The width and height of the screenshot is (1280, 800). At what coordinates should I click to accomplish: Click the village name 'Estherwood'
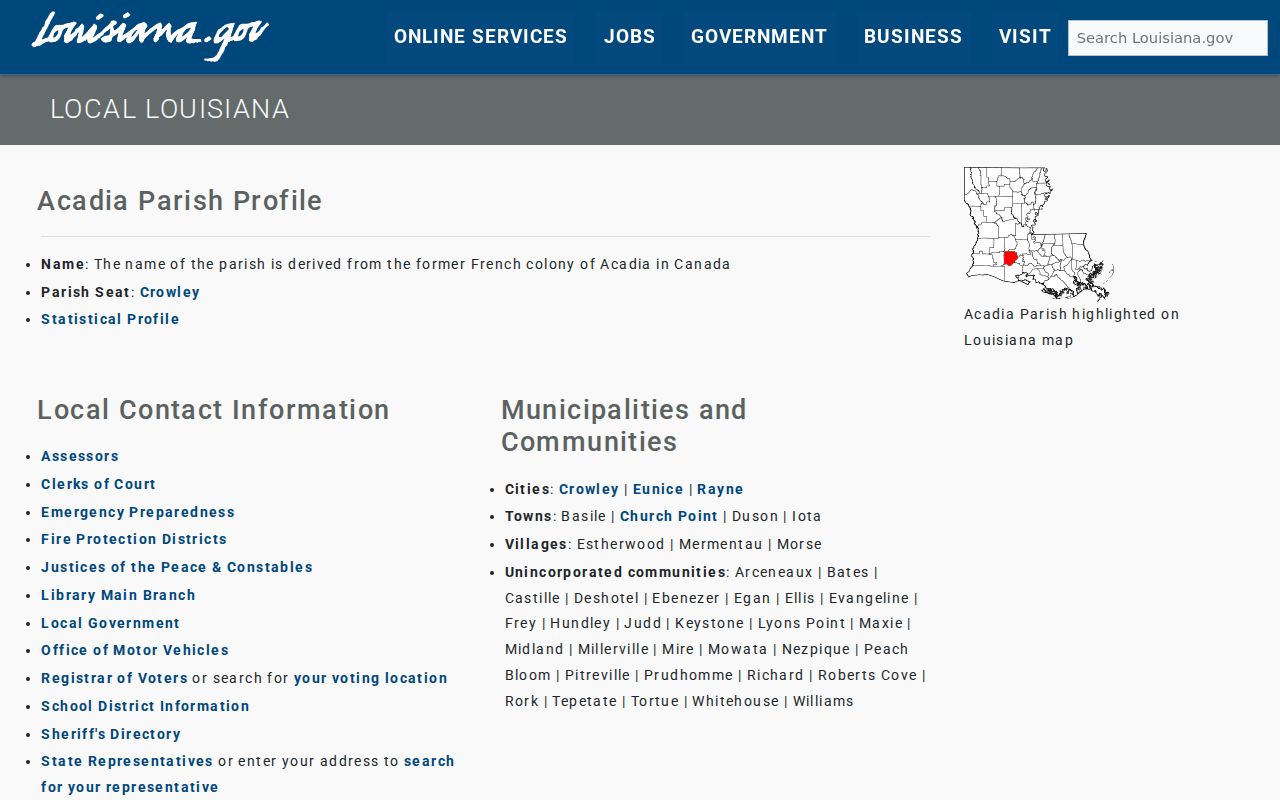pos(621,544)
